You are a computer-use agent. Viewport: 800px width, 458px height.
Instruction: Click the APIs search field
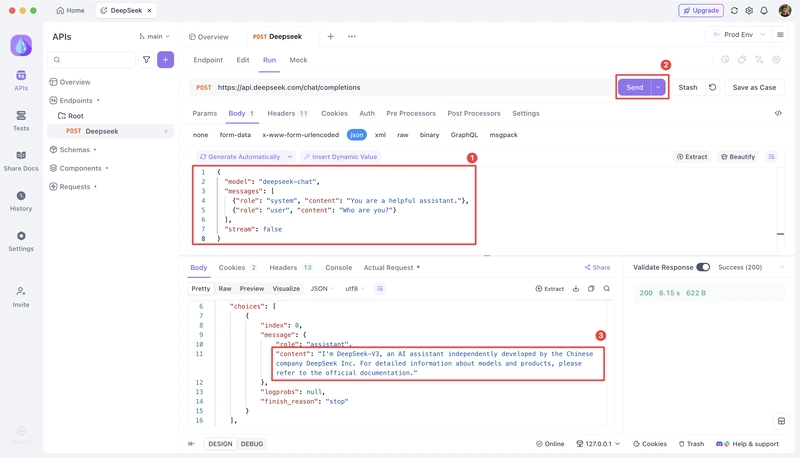[x=92, y=60]
